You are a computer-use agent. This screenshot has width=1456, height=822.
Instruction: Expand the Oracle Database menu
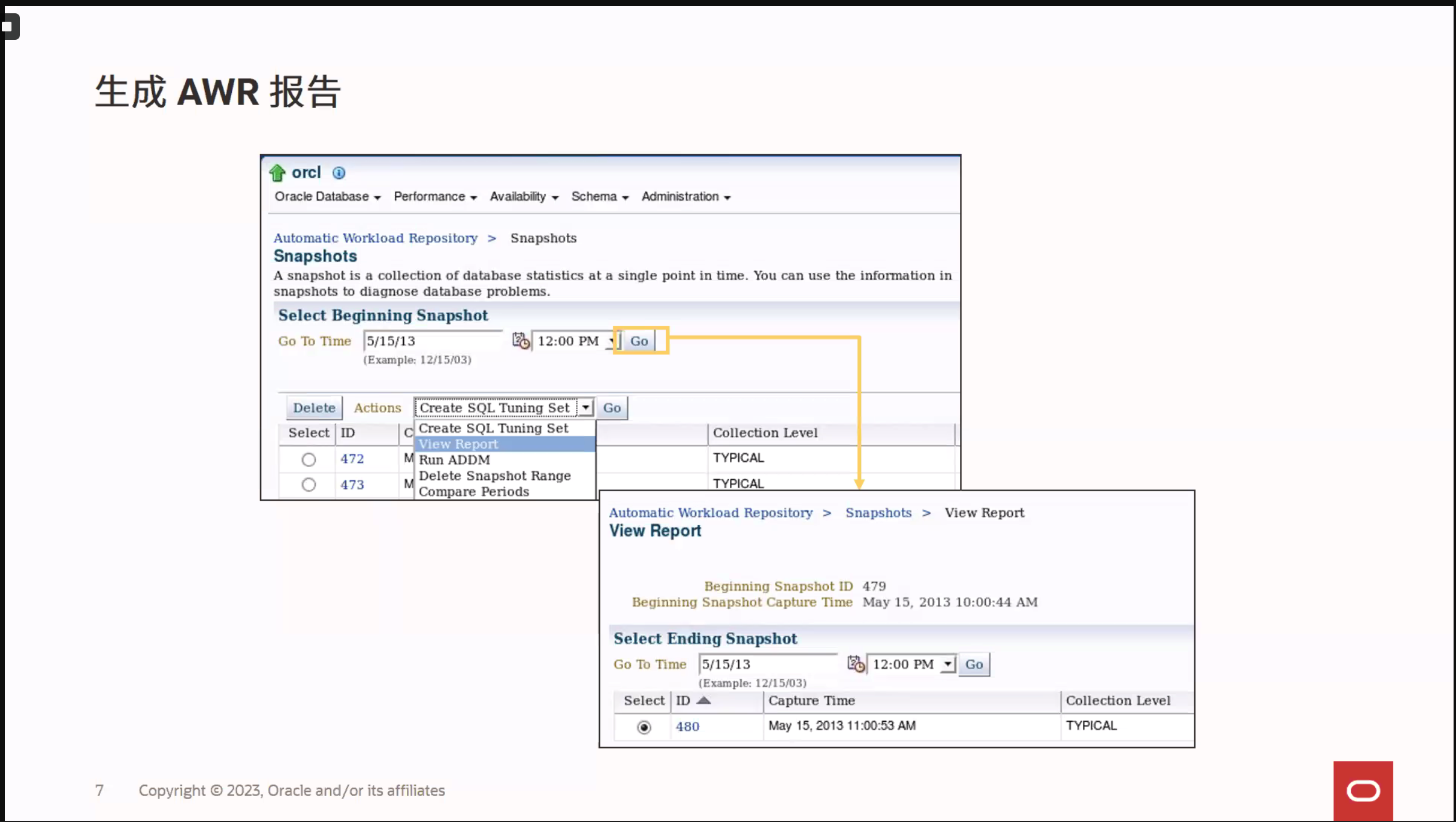[327, 197]
